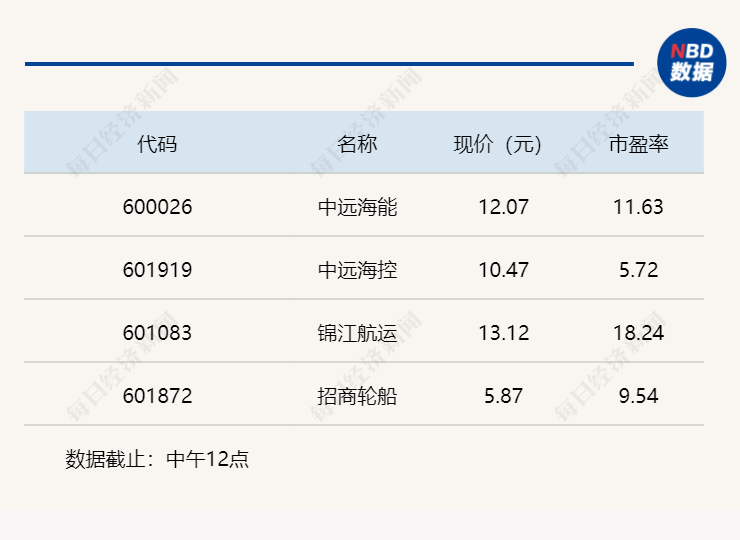Click the 代码 column header
This screenshot has width=740, height=540.
[157, 144]
